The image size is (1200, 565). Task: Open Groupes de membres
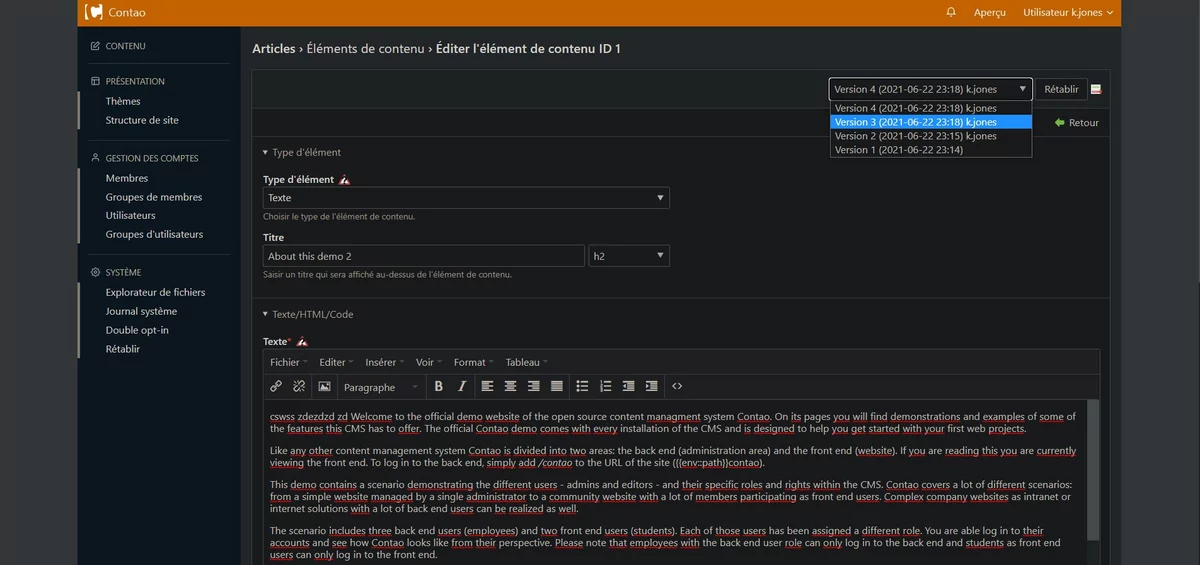click(154, 197)
